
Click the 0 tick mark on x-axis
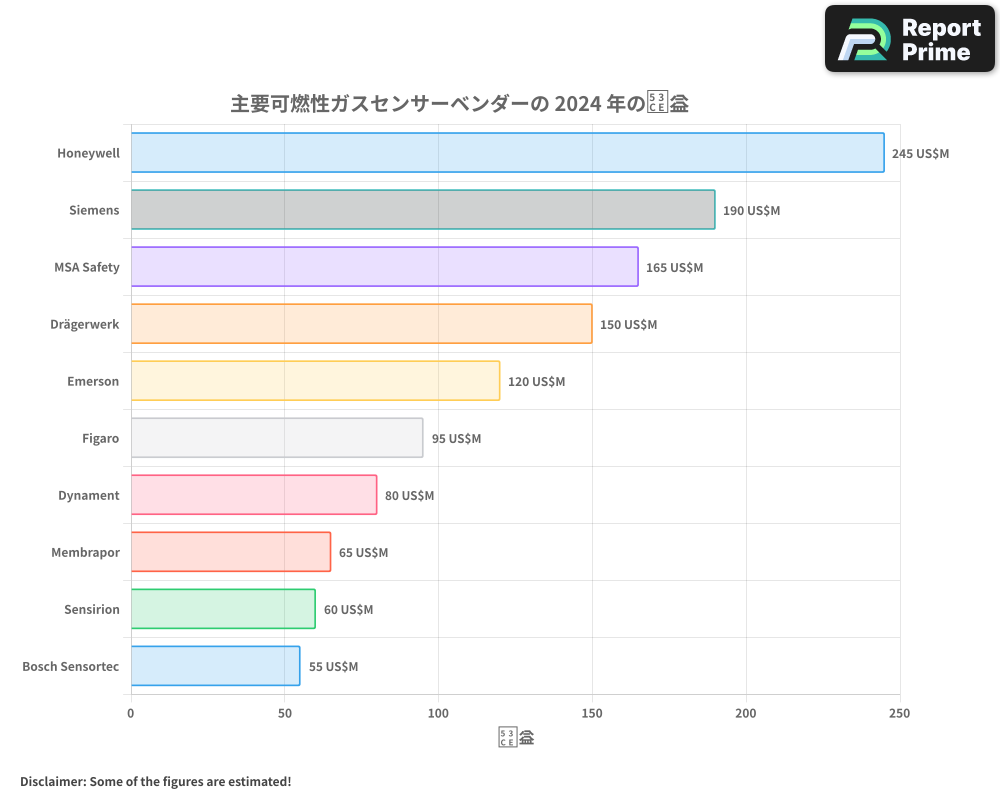tap(130, 713)
